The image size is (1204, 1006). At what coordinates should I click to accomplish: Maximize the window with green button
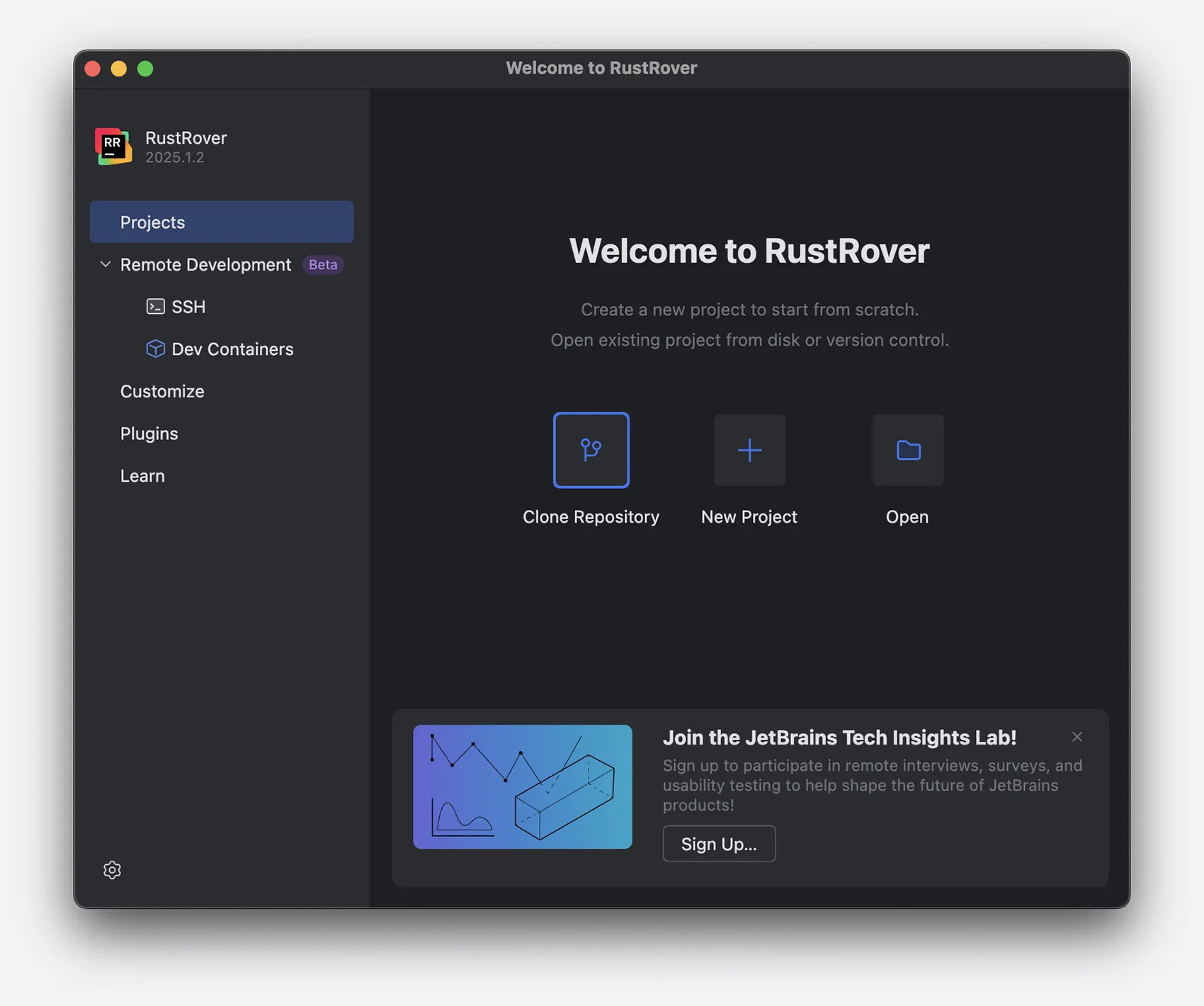(145, 68)
